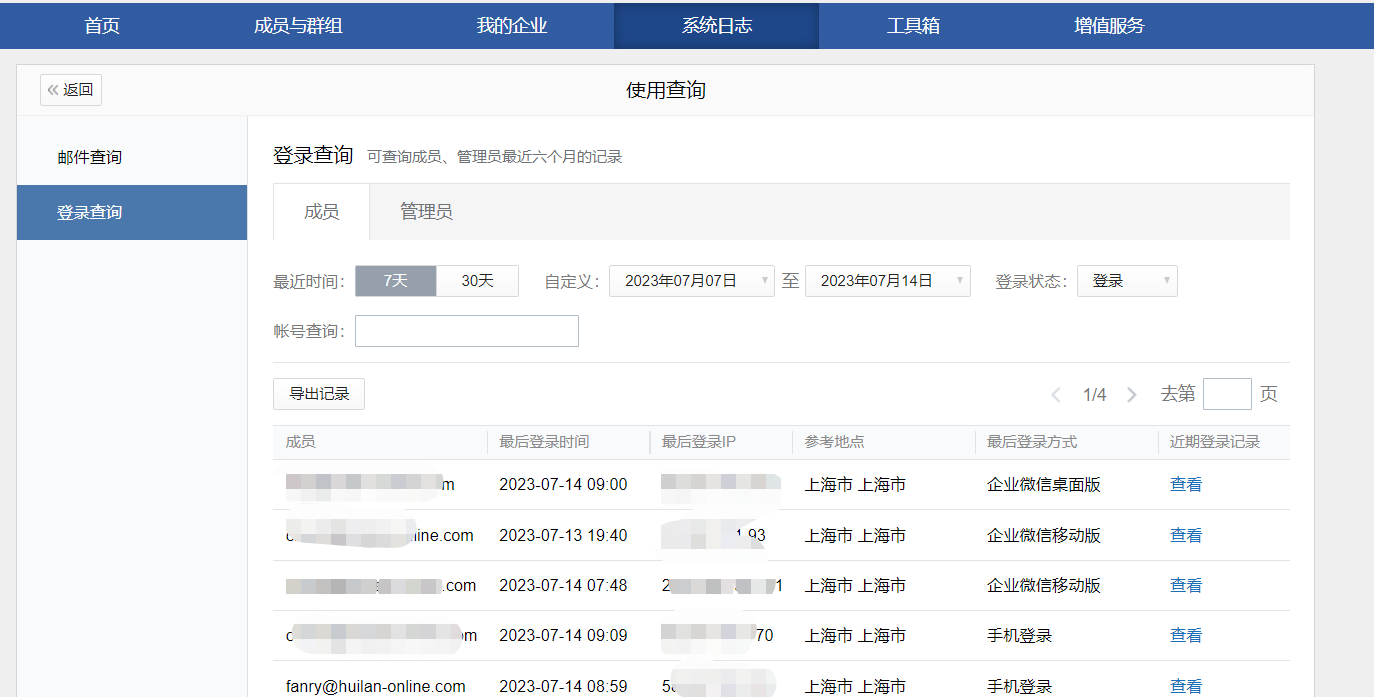
Task: Go to next page arrow in pagination
Action: pyautogui.click(x=1132, y=395)
